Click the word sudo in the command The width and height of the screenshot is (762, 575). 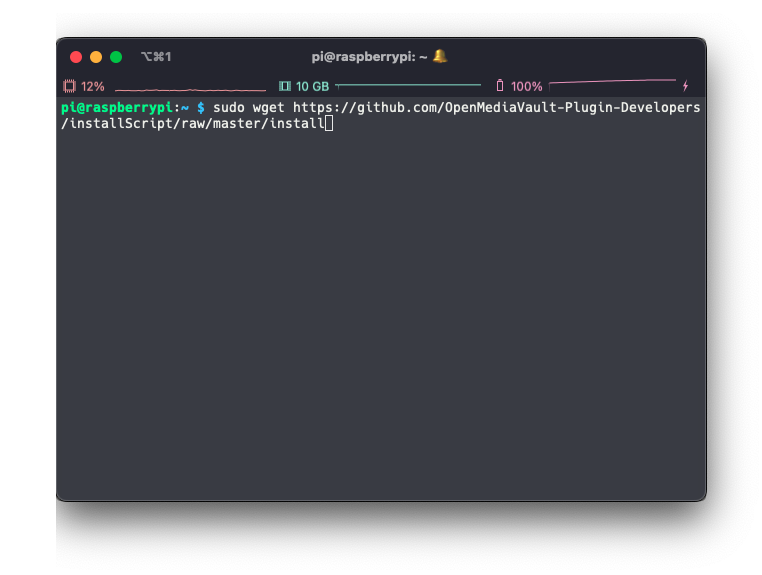tap(229, 107)
